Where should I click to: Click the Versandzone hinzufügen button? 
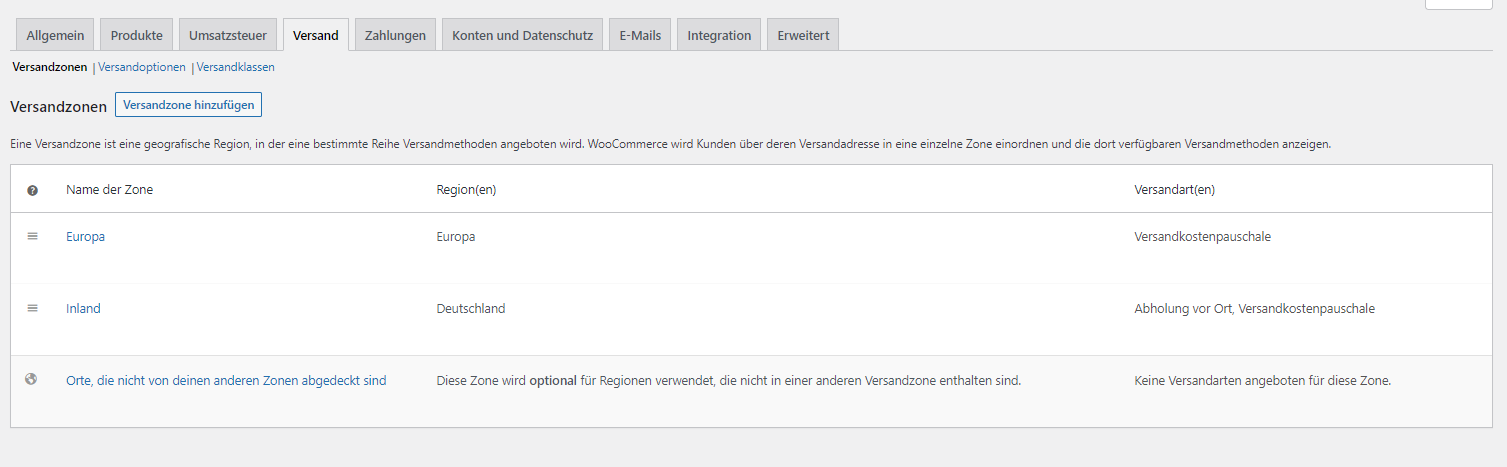pyautogui.click(x=188, y=104)
